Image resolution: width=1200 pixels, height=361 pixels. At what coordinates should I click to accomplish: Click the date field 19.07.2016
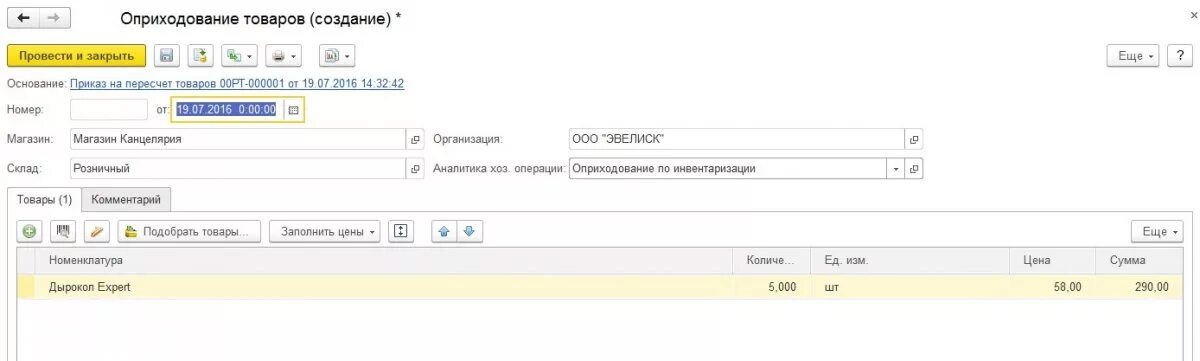(229, 110)
